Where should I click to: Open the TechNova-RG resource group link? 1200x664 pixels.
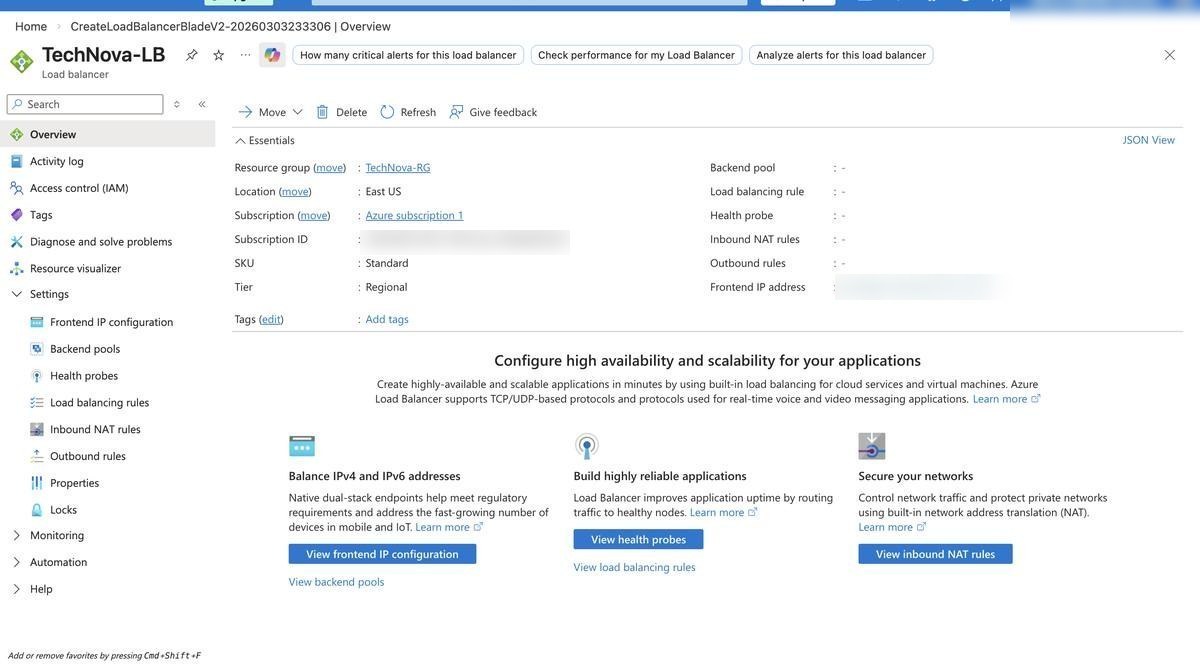(398, 167)
